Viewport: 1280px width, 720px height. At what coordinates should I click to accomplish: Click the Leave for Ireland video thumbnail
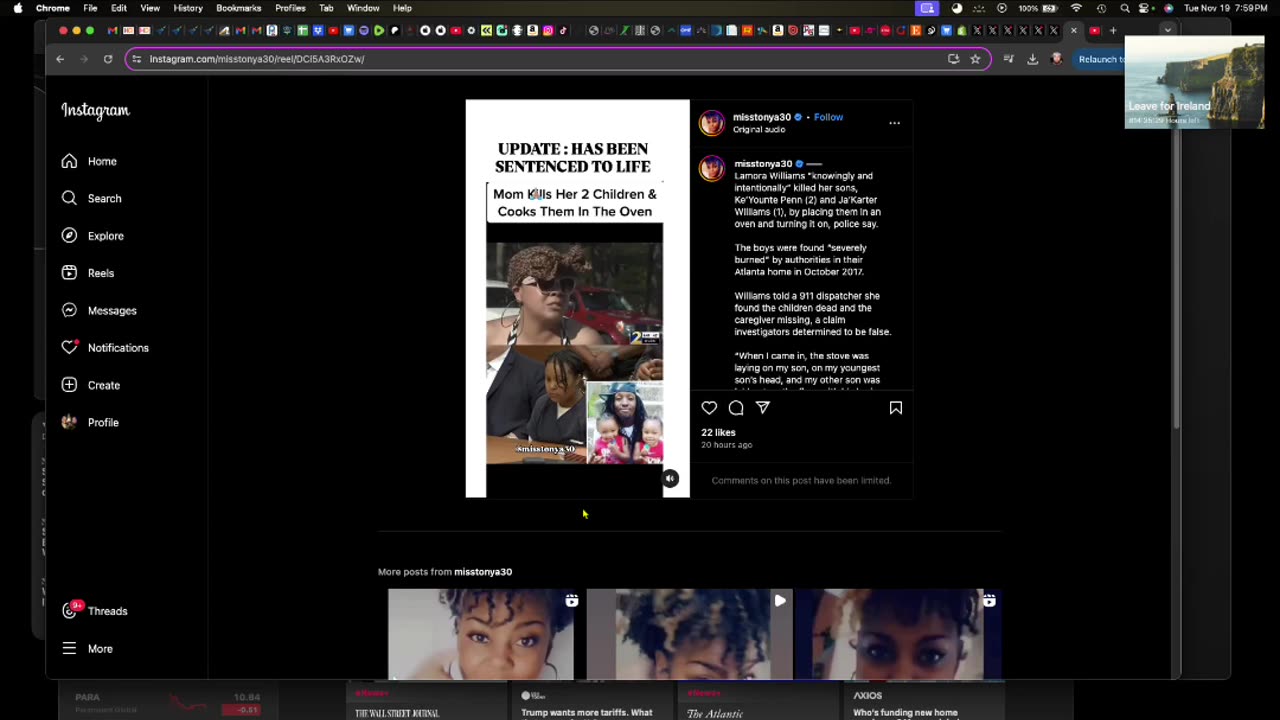point(1194,83)
